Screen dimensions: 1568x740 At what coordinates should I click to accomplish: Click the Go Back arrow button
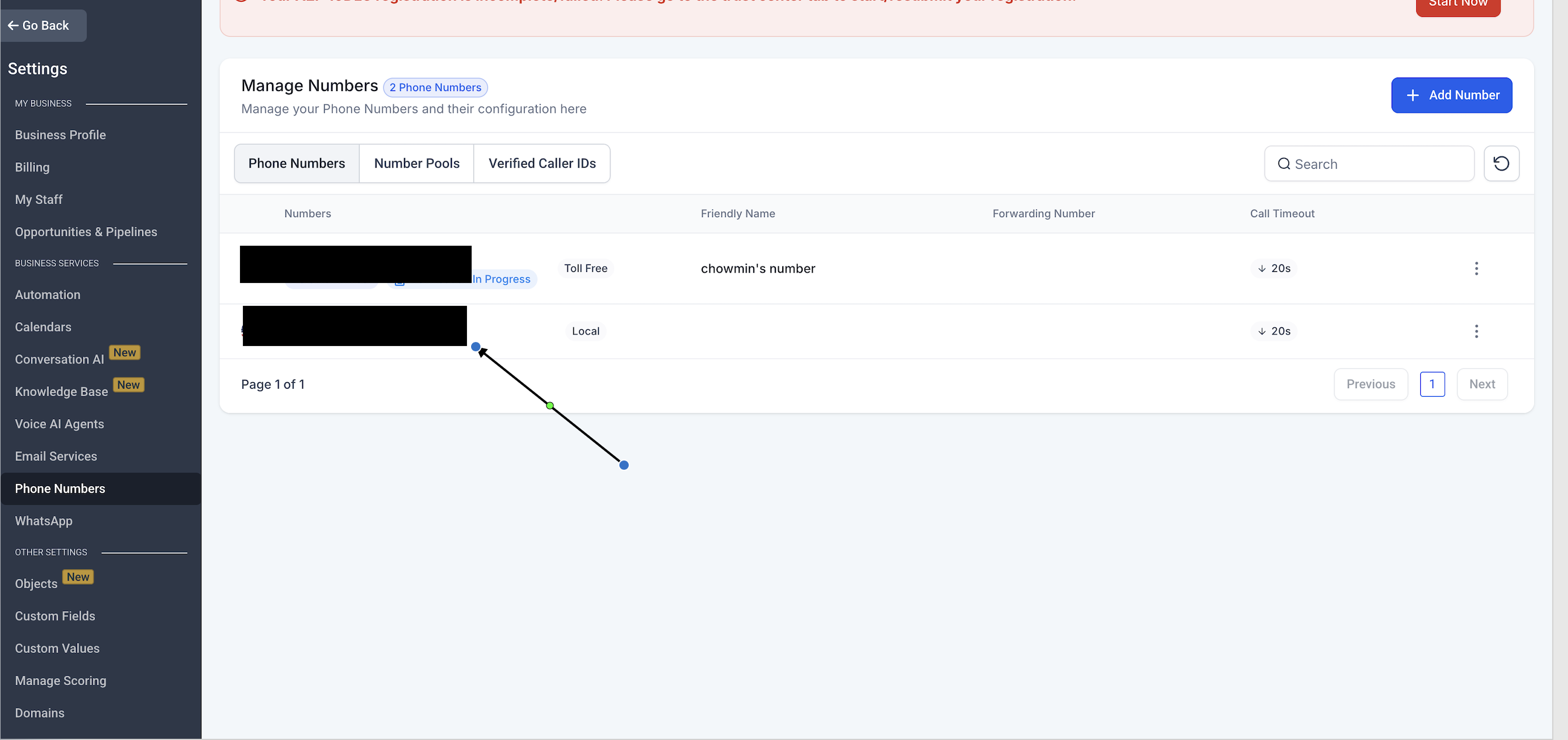click(x=43, y=26)
